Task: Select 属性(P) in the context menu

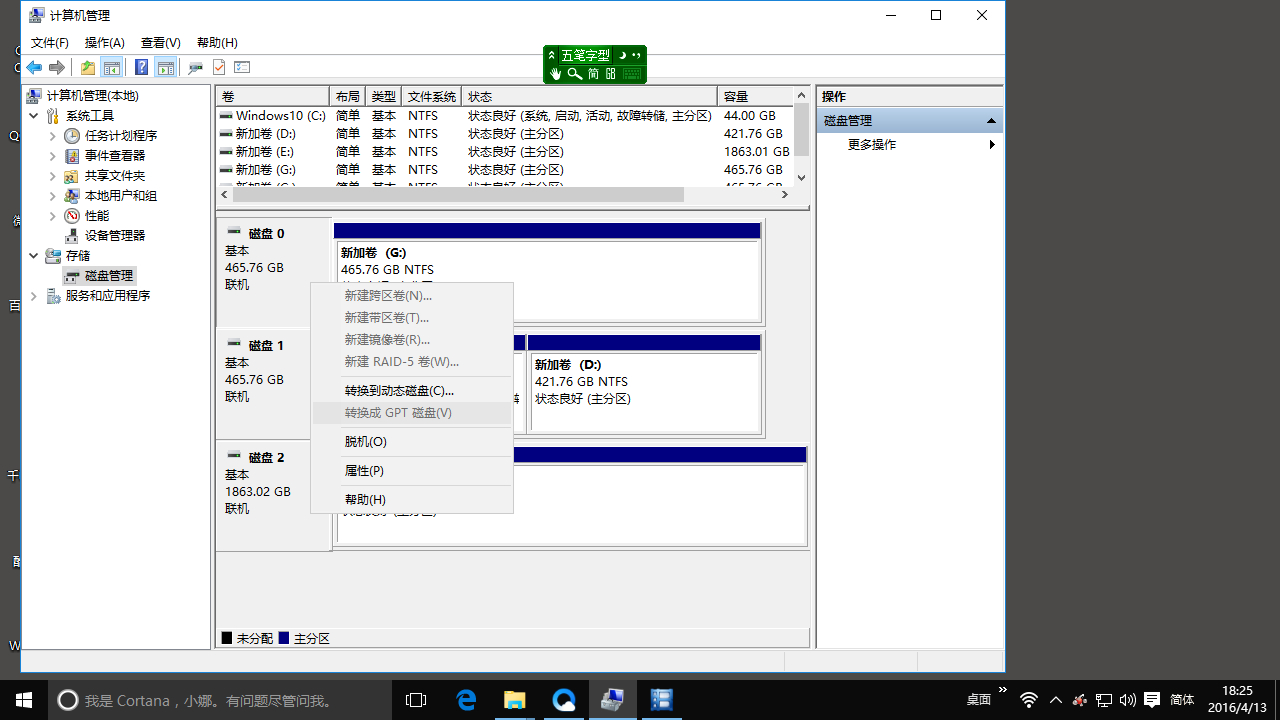Action: pyautogui.click(x=412, y=471)
